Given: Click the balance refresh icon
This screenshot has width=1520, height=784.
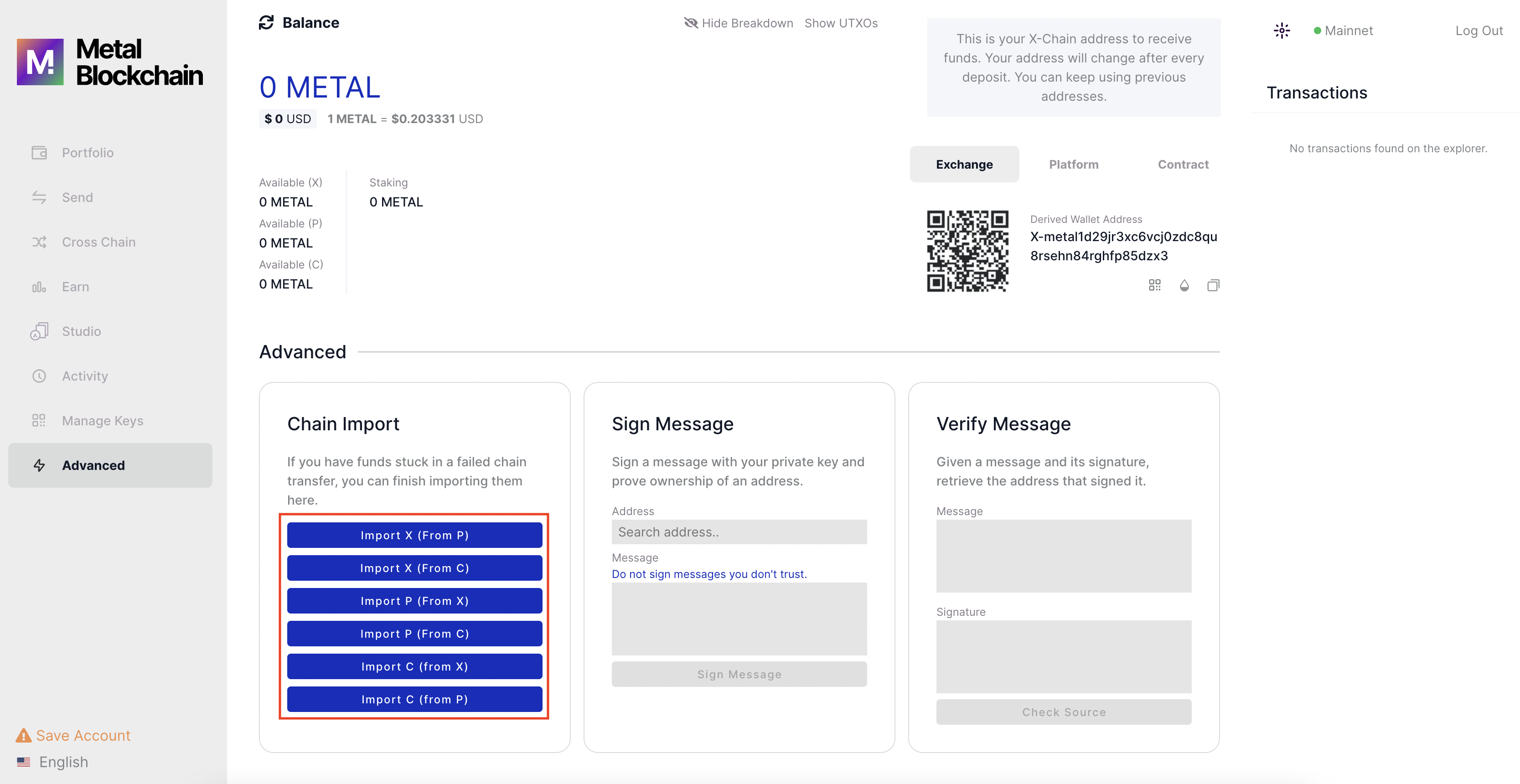Looking at the screenshot, I should pyautogui.click(x=266, y=22).
